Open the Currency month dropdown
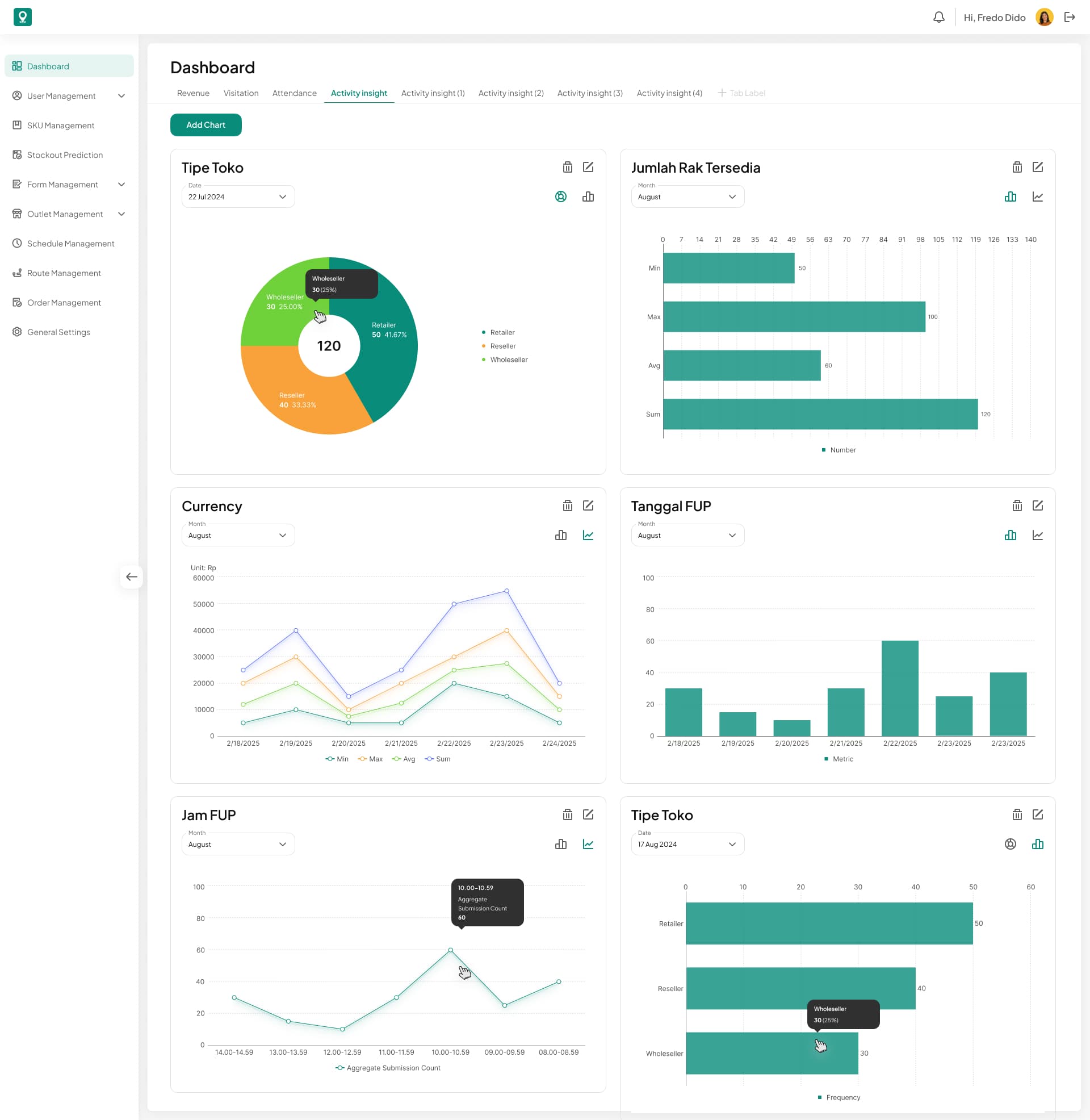Viewport: 1090px width, 1120px height. [x=238, y=536]
